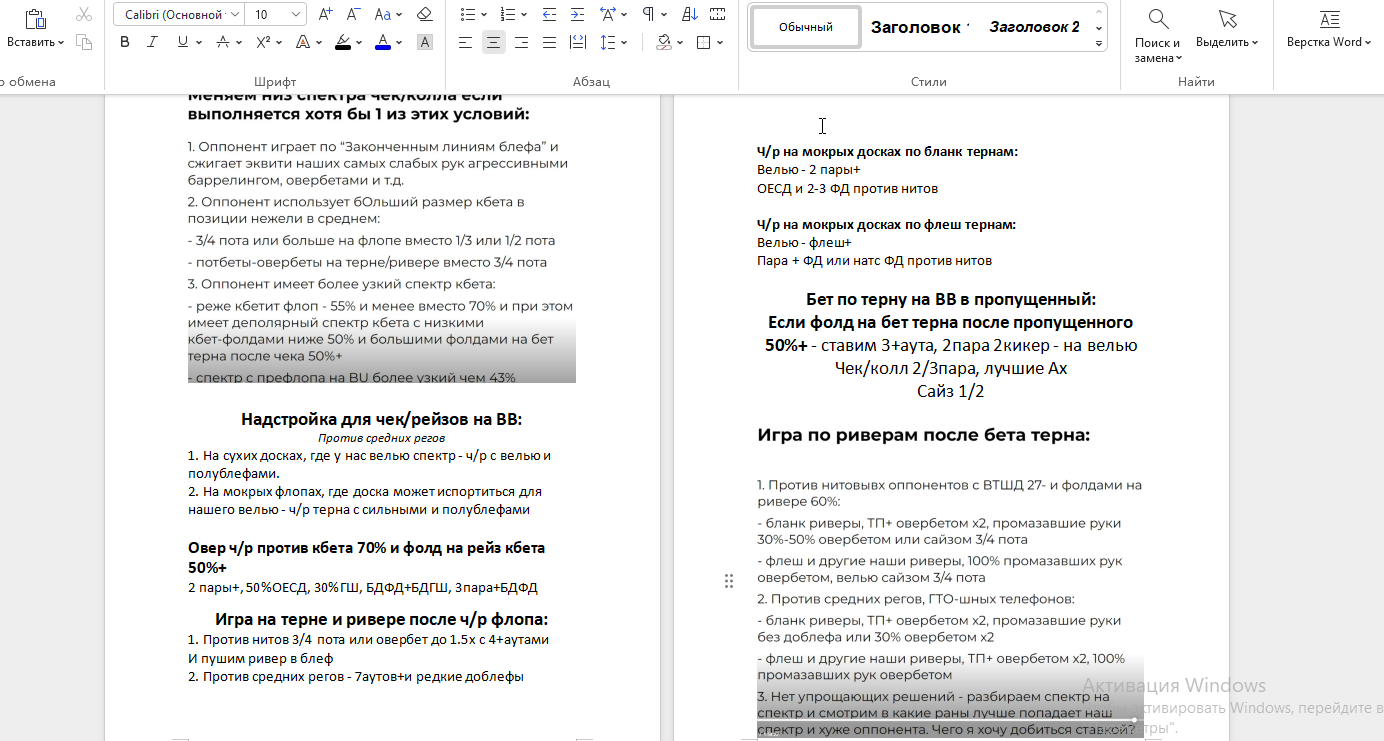1384x741 pixels.
Task: Cut the selection with scissors icon
Action: click(x=84, y=15)
